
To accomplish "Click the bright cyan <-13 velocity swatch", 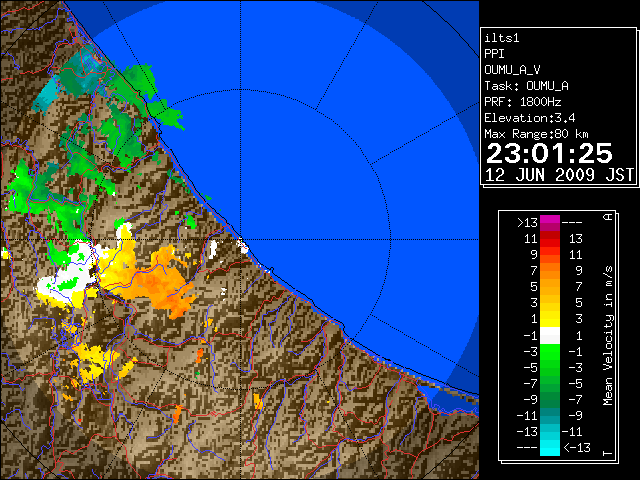I will click(x=550, y=448).
